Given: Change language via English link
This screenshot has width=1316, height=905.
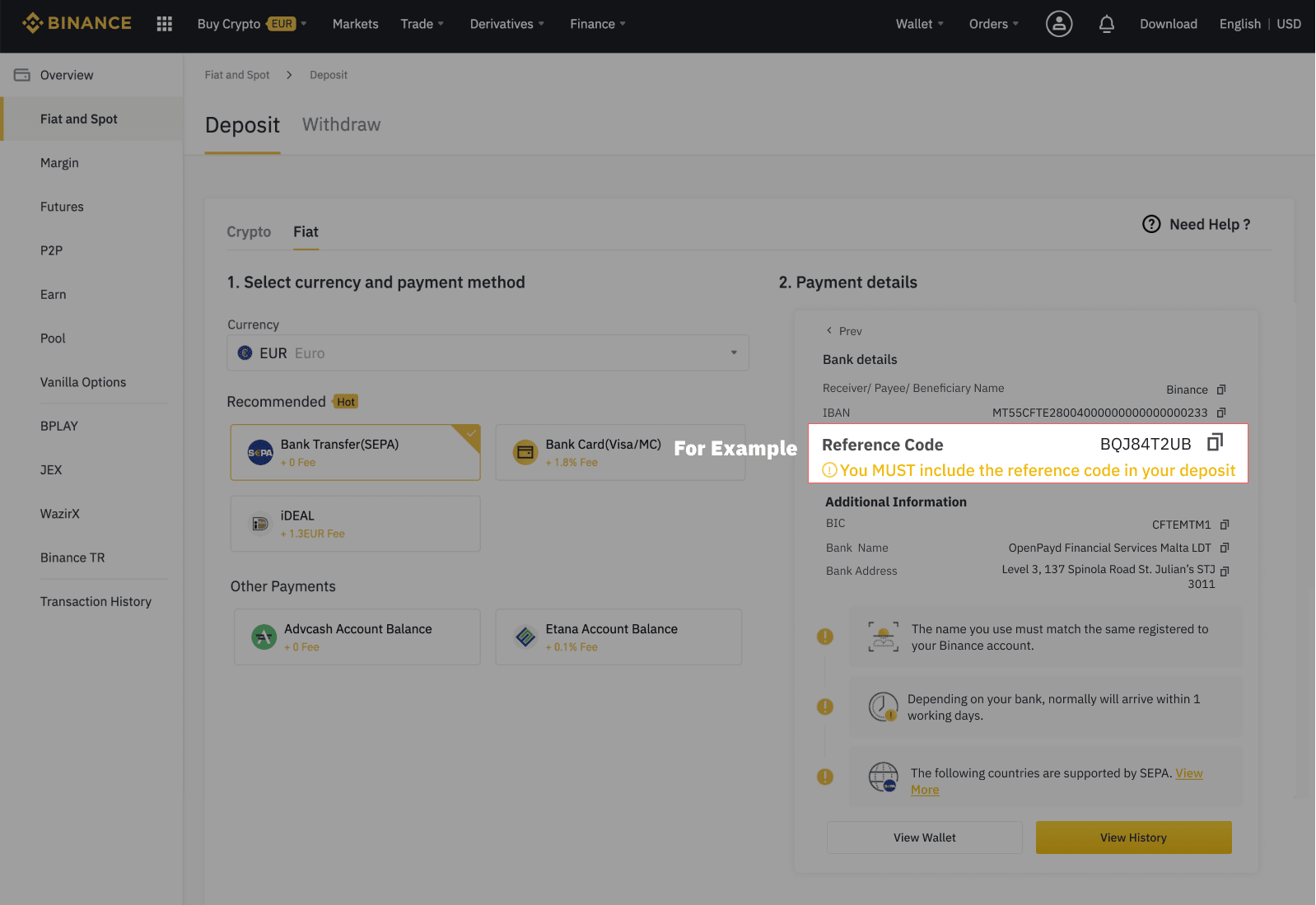Looking at the screenshot, I should pyautogui.click(x=1240, y=24).
